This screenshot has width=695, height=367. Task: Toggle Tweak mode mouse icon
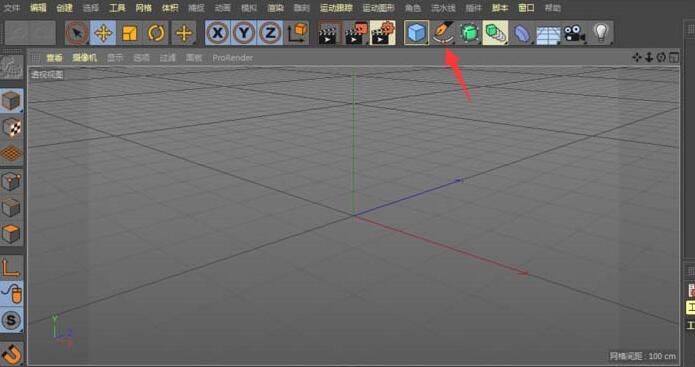[12, 293]
